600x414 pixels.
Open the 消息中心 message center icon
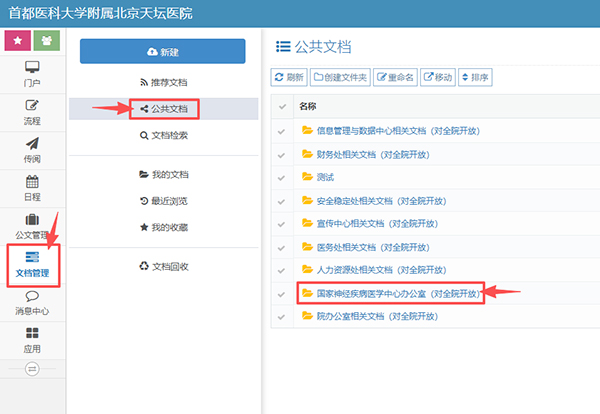tap(32, 303)
